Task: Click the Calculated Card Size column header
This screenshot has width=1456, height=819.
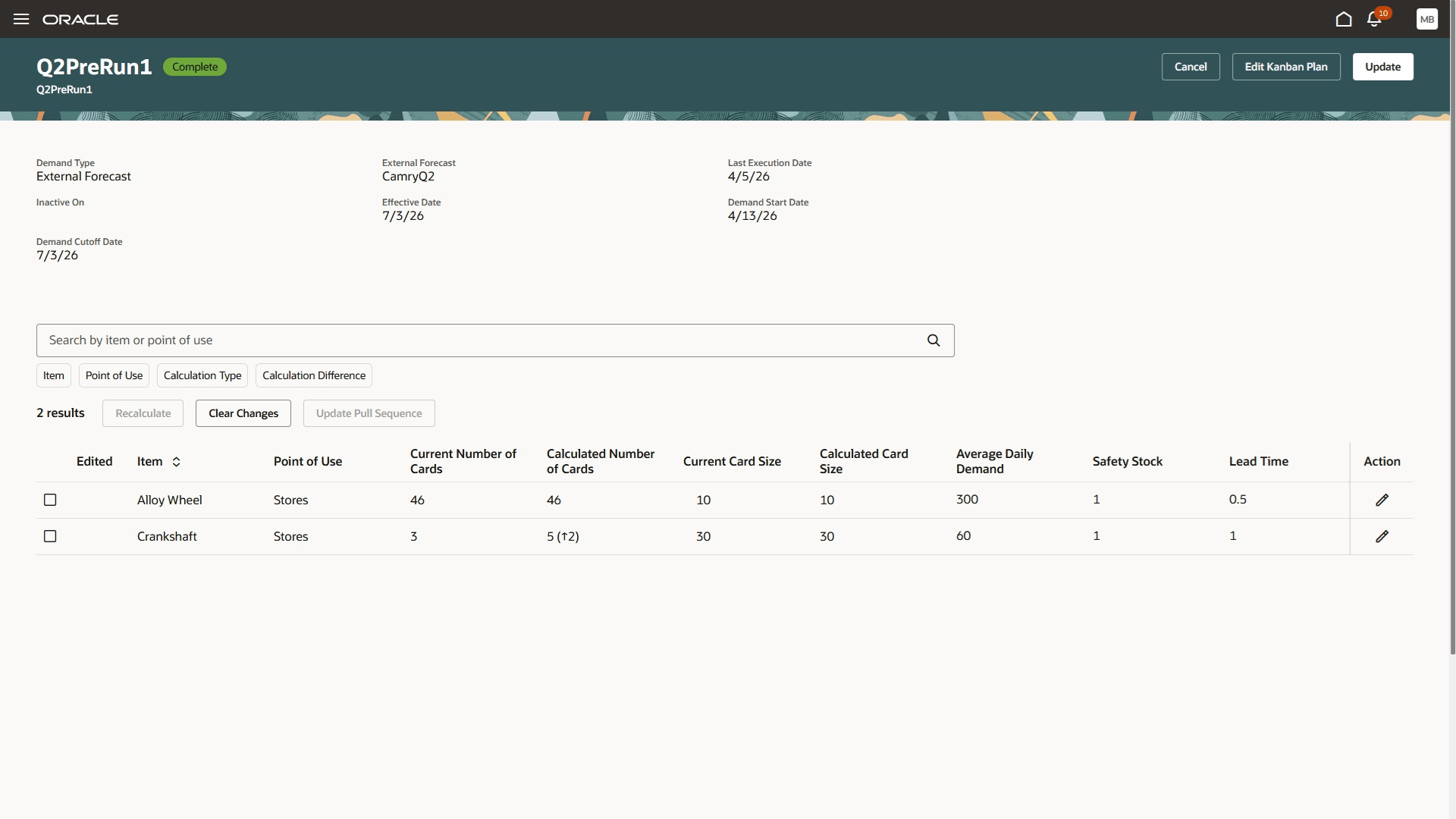Action: [864, 461]
